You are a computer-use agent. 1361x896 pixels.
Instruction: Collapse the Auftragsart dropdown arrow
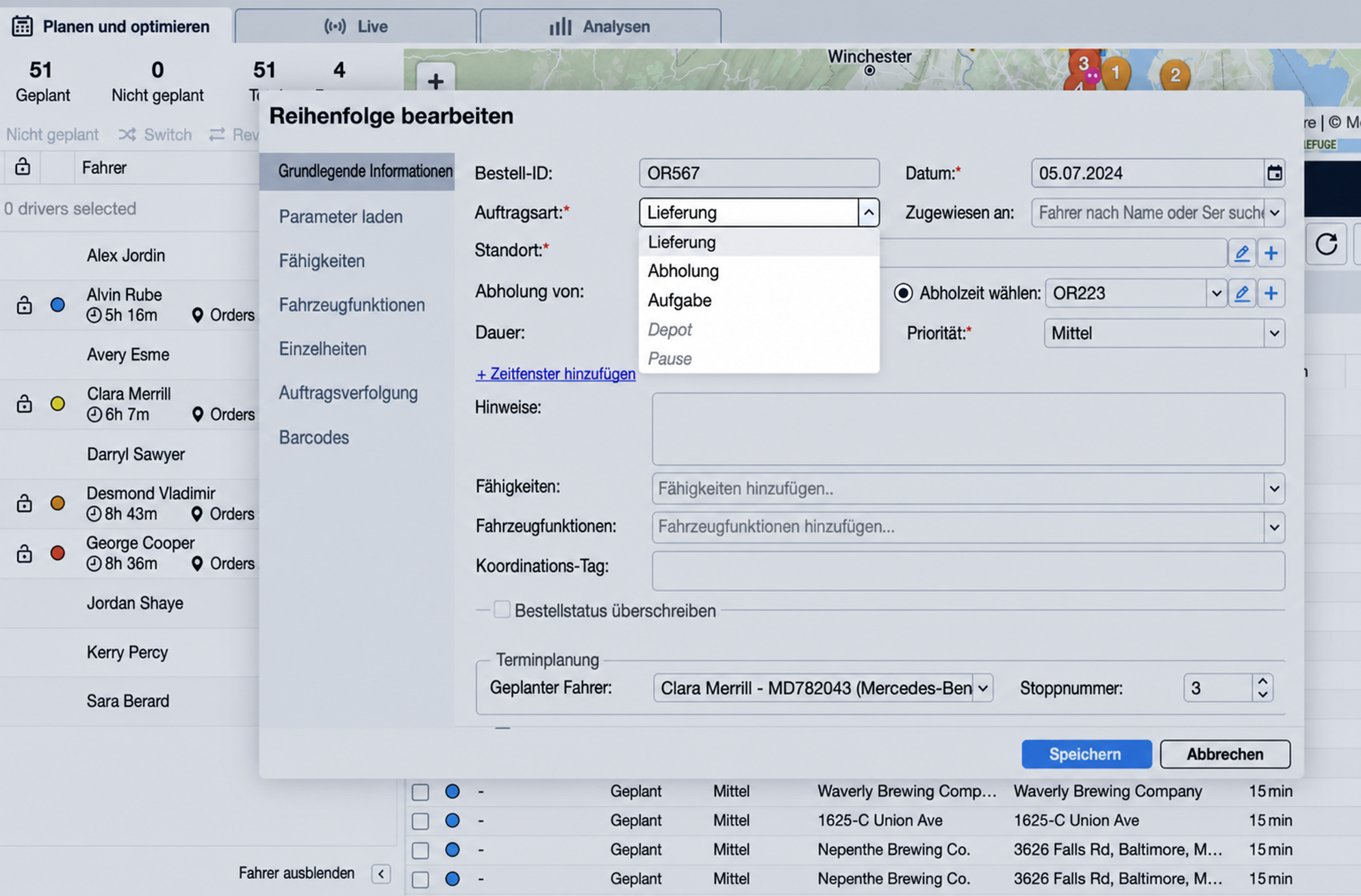coord(868,213)
